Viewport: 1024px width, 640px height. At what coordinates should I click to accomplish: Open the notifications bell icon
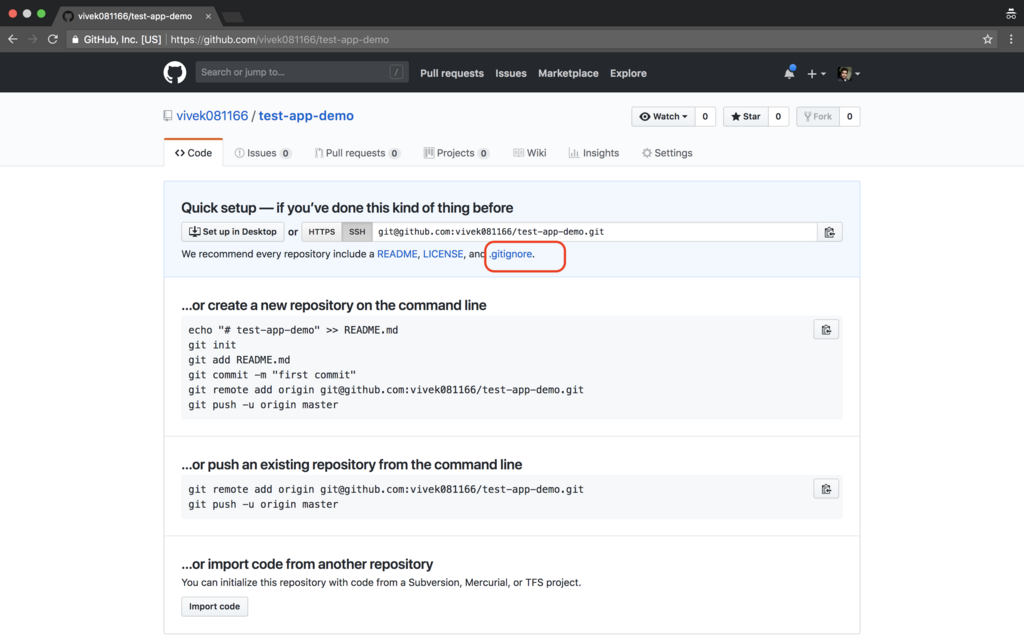(789, 73)
